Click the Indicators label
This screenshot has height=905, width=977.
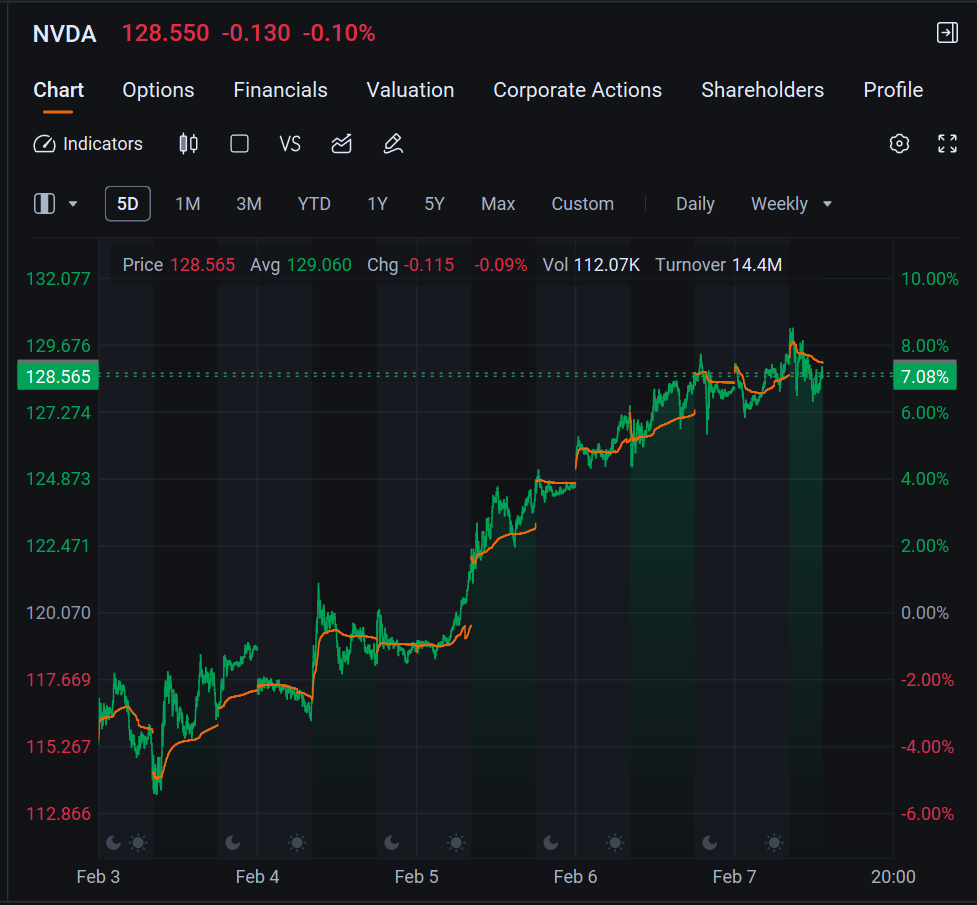(103, 144)
